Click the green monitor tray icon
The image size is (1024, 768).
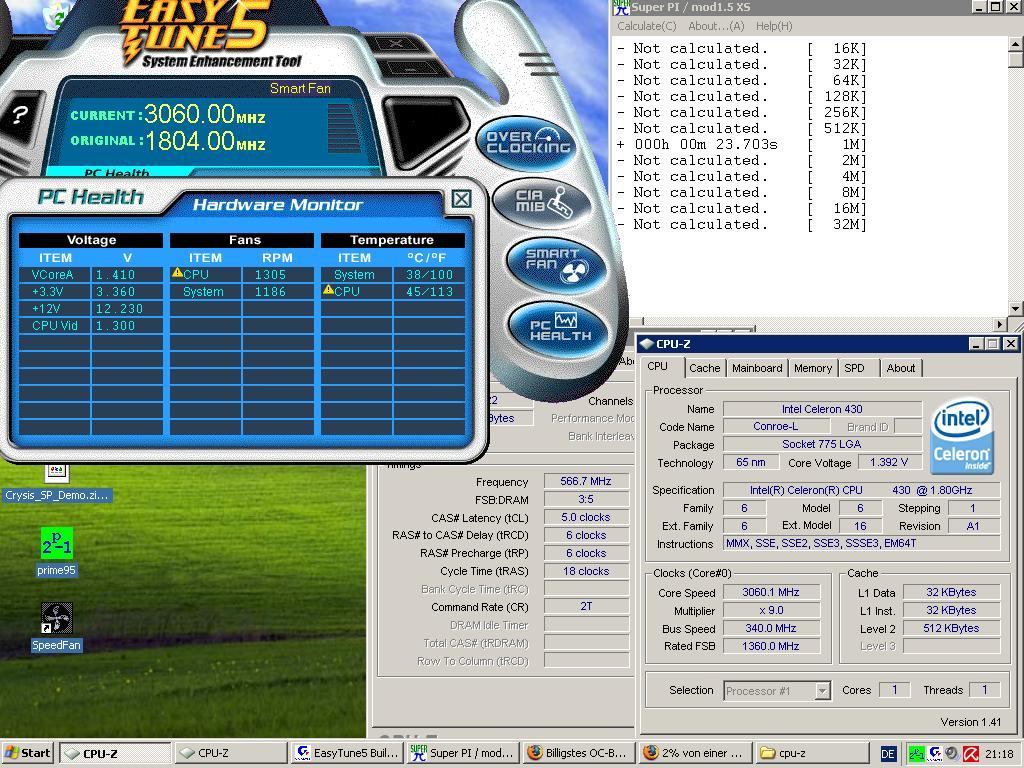tap(916, 754)
